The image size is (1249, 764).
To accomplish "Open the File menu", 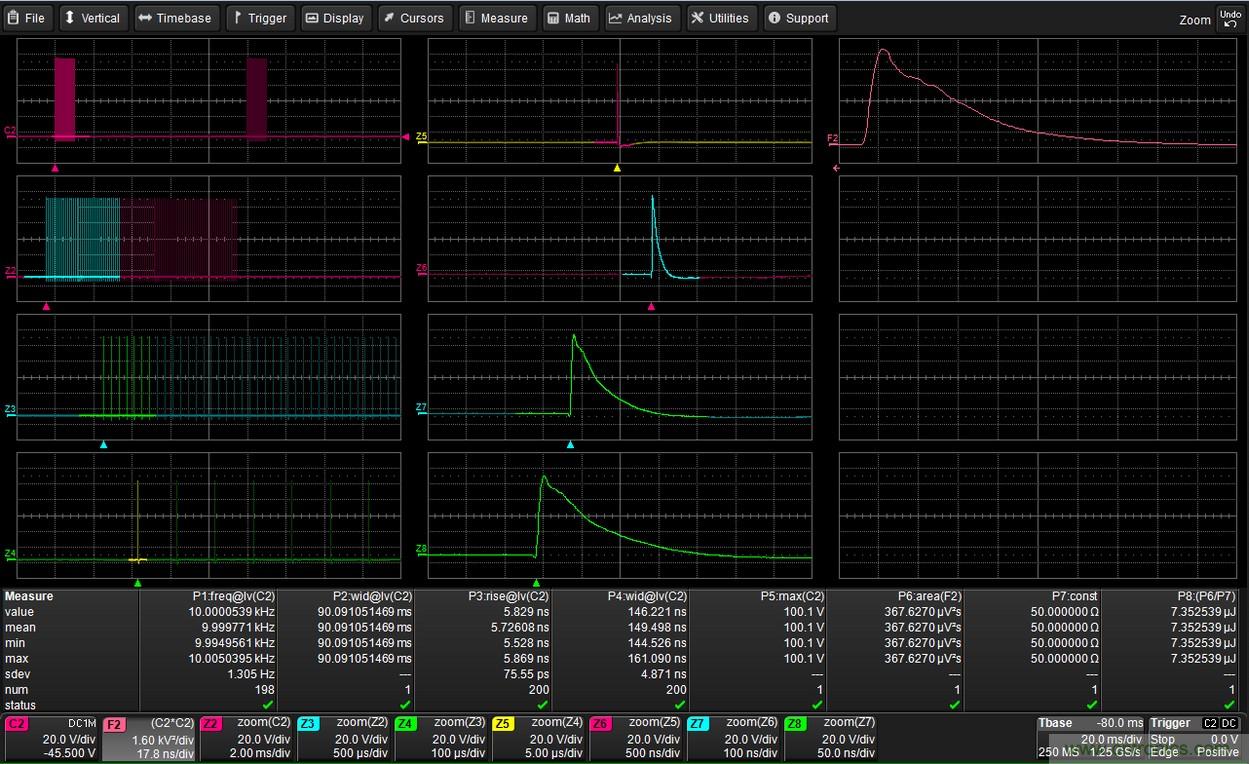I will click(x=26, y=18).
